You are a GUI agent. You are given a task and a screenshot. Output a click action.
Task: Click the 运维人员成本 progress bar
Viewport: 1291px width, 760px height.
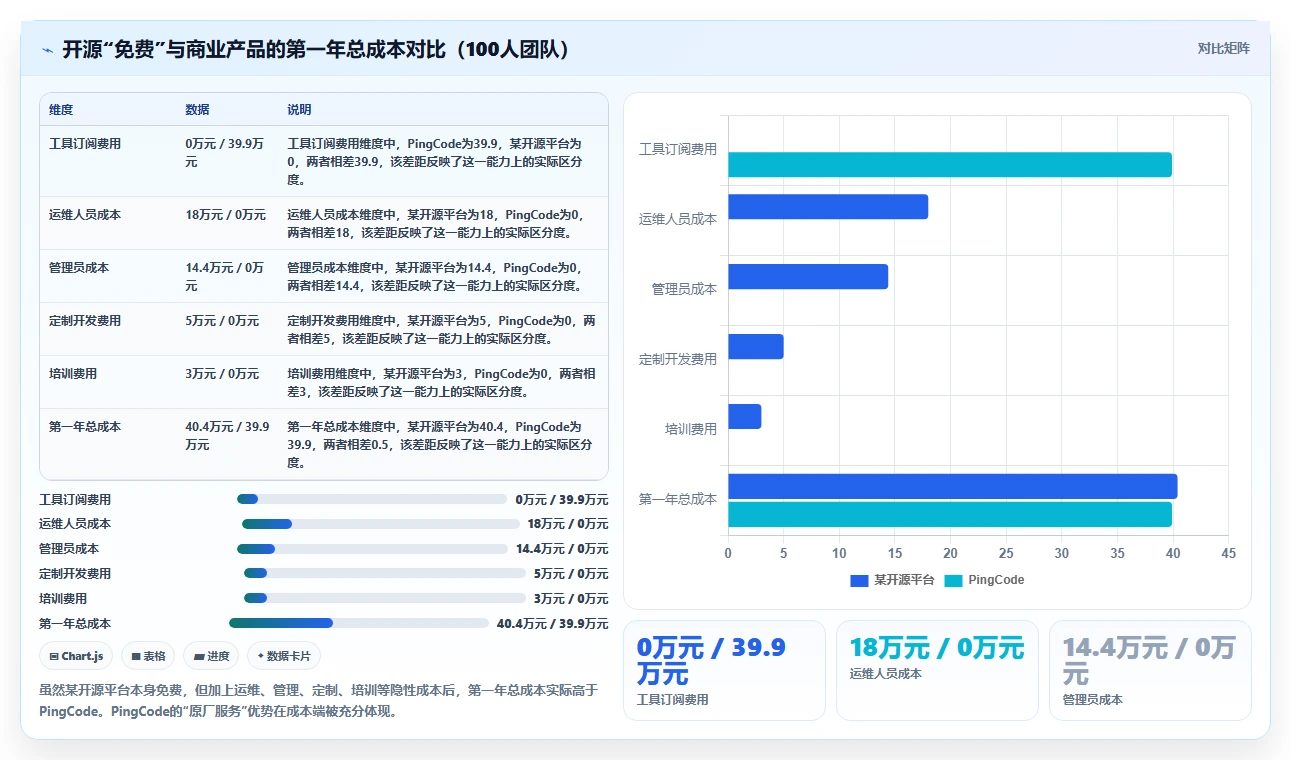coord(381,524)
